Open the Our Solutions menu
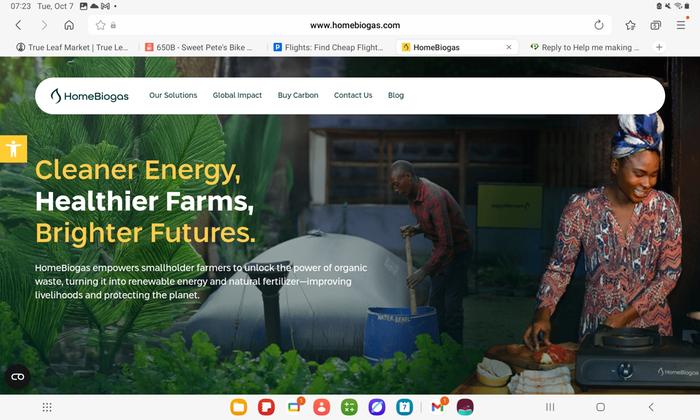This screenshot has width=700, height=420. coord(173,95)
